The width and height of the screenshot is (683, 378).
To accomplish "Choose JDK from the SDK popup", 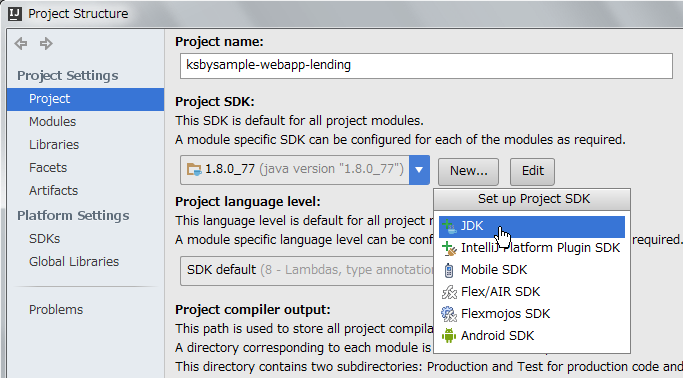I will (532, 226).
